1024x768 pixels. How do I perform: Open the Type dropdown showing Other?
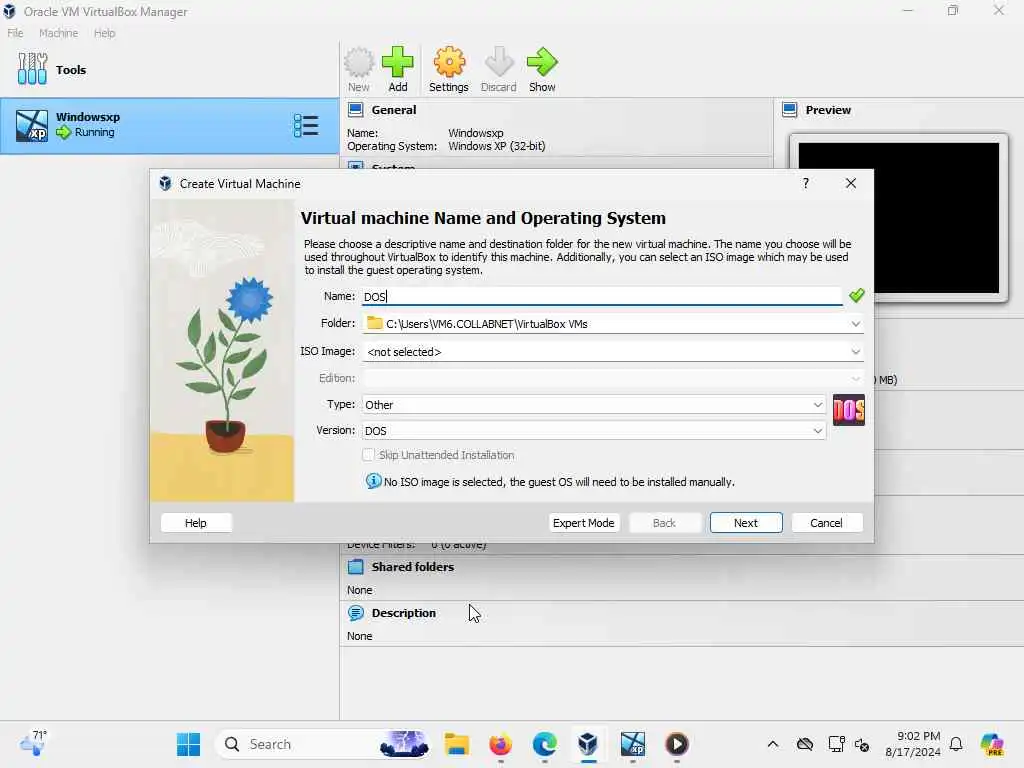point(594,404)
